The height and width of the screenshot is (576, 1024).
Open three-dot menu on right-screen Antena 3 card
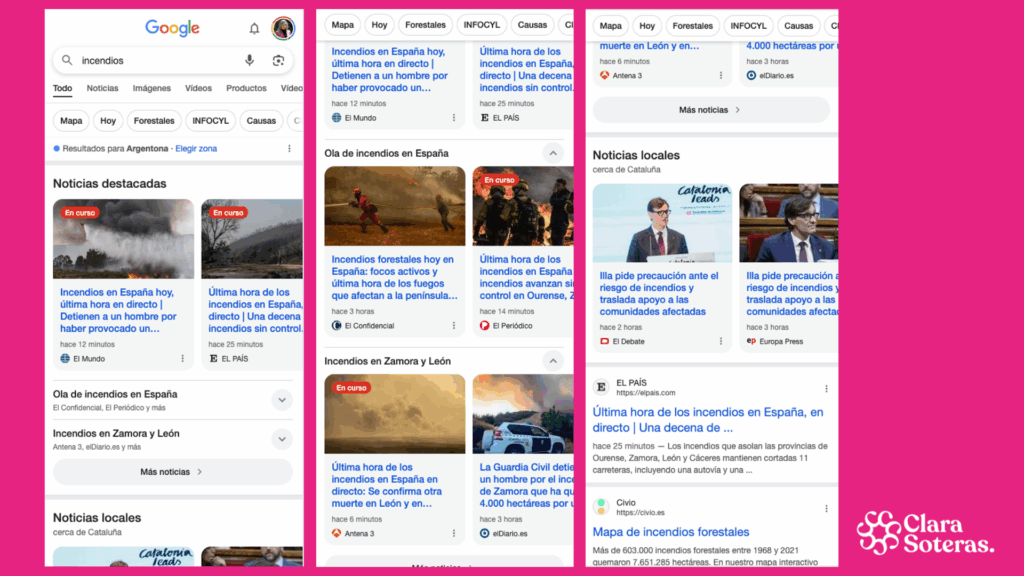[721, 75]
